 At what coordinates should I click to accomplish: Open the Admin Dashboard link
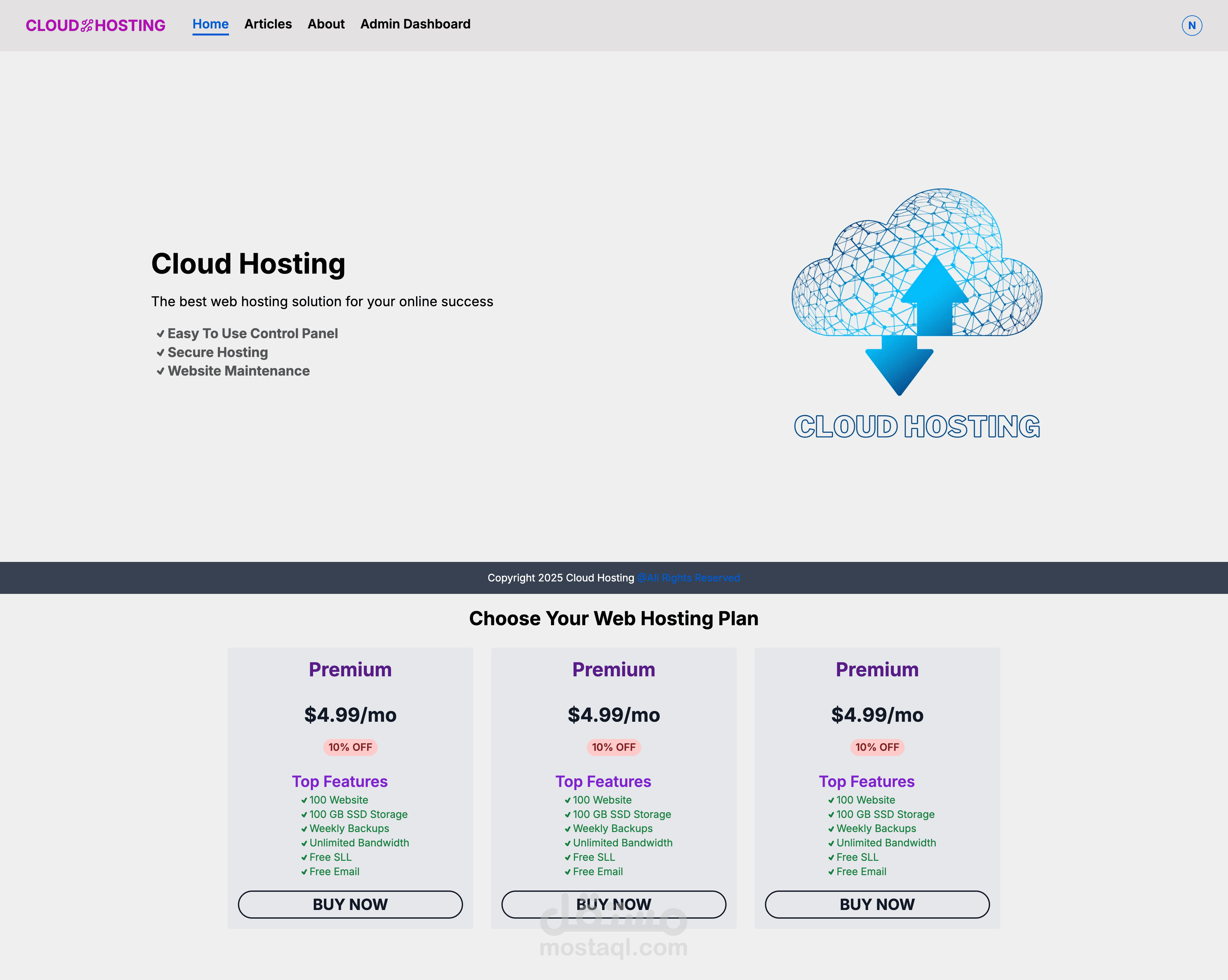click(415, 24)
